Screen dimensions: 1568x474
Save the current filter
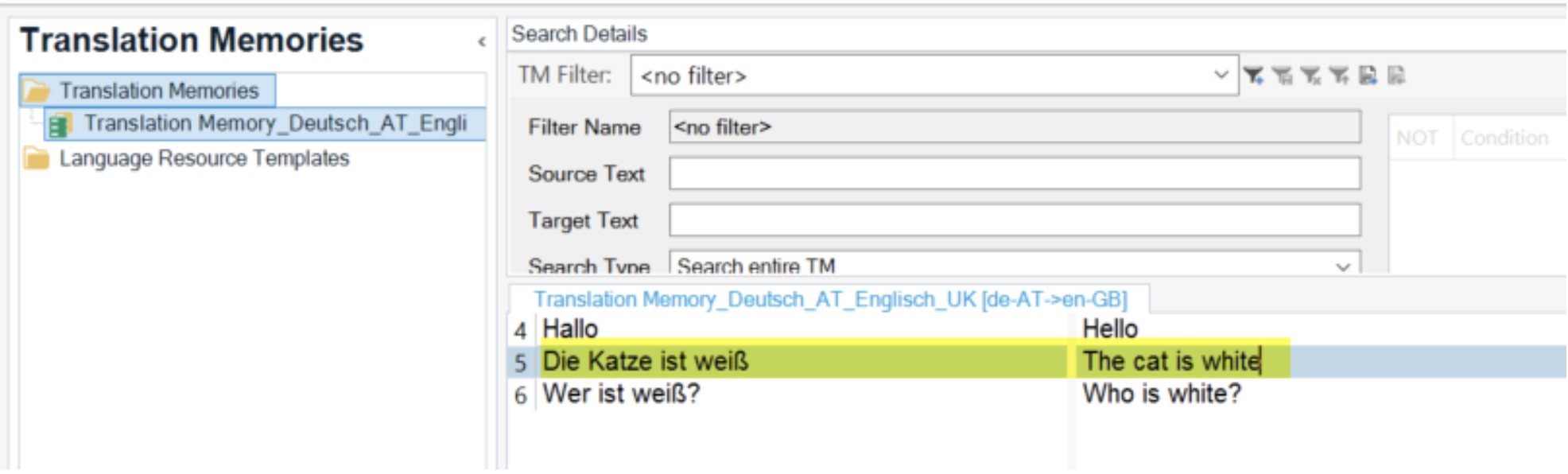pyautogui.click(x=1283, y=76)
